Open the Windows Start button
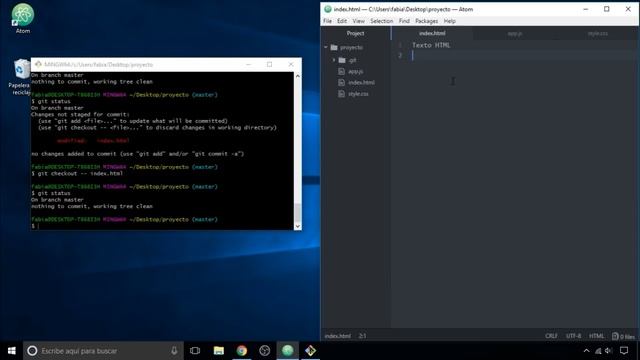 pos(11,351)
